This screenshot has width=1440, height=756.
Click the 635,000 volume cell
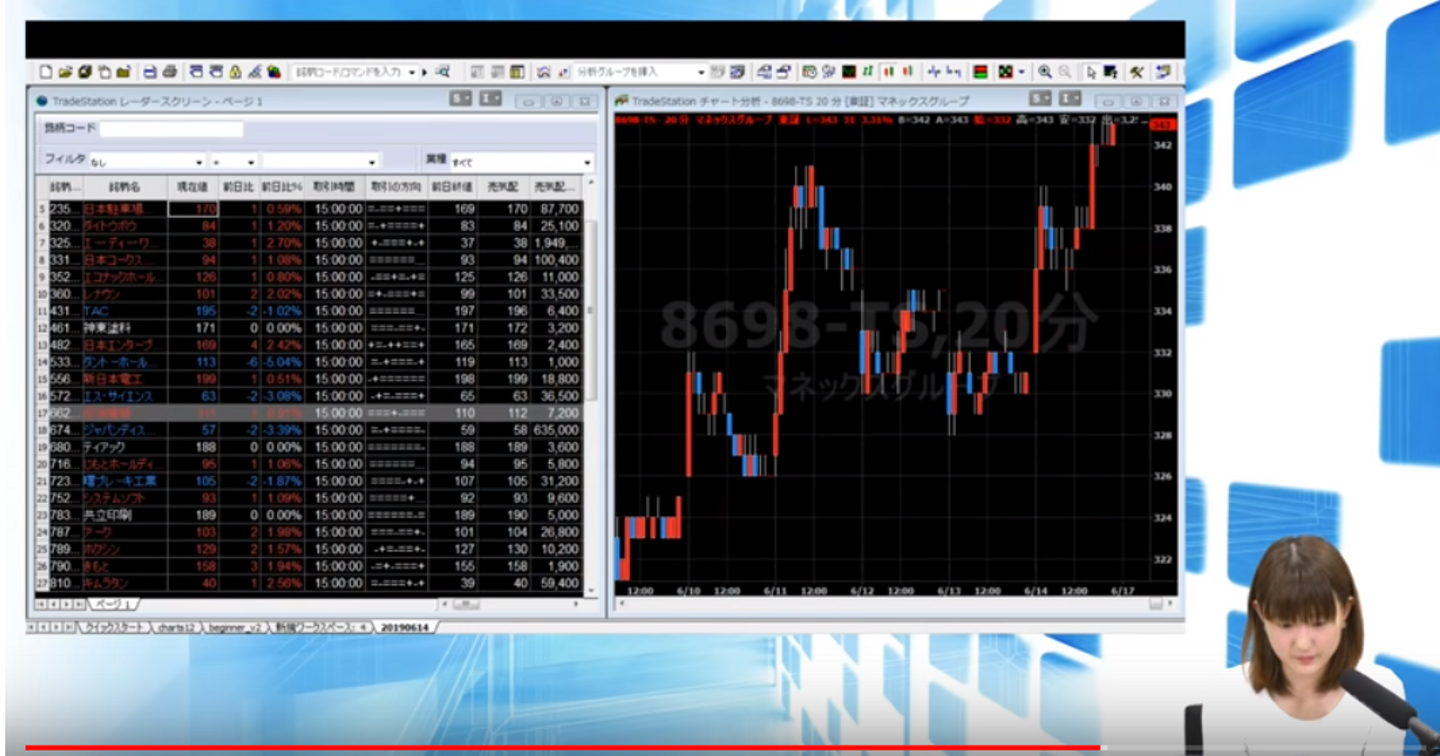556,430
